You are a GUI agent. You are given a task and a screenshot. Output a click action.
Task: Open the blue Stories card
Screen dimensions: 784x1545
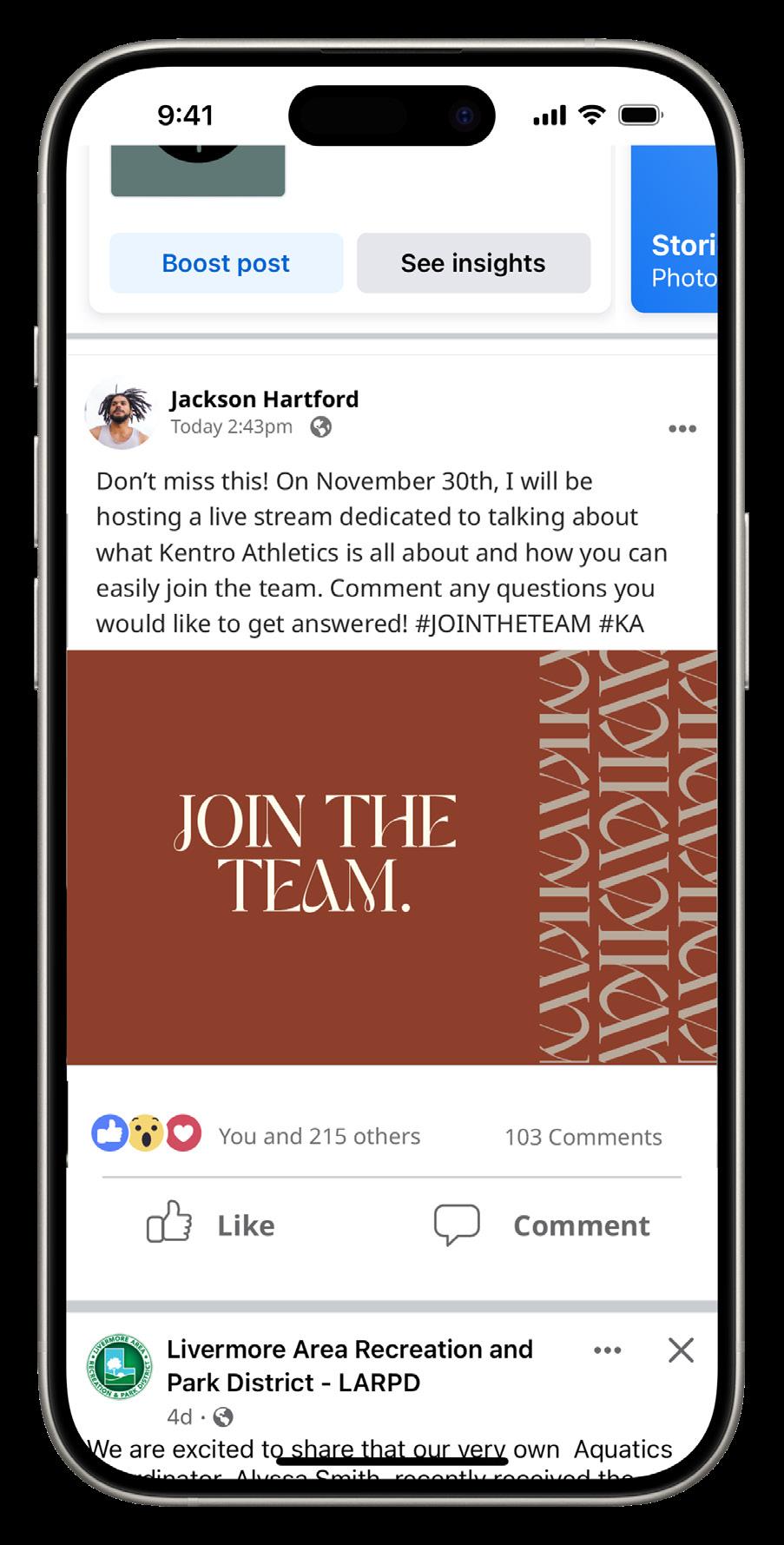click(x=675, y=229)
